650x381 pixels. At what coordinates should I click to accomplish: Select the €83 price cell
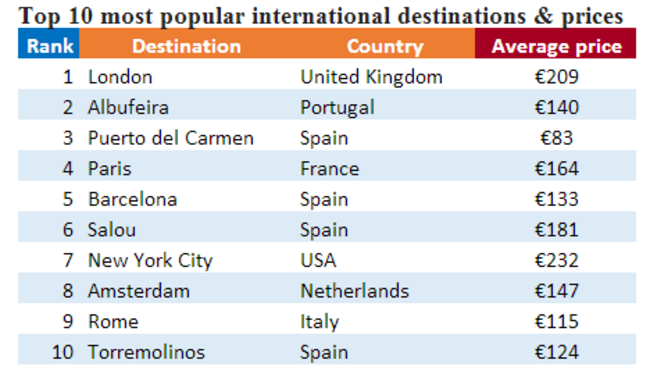(556, 138)
